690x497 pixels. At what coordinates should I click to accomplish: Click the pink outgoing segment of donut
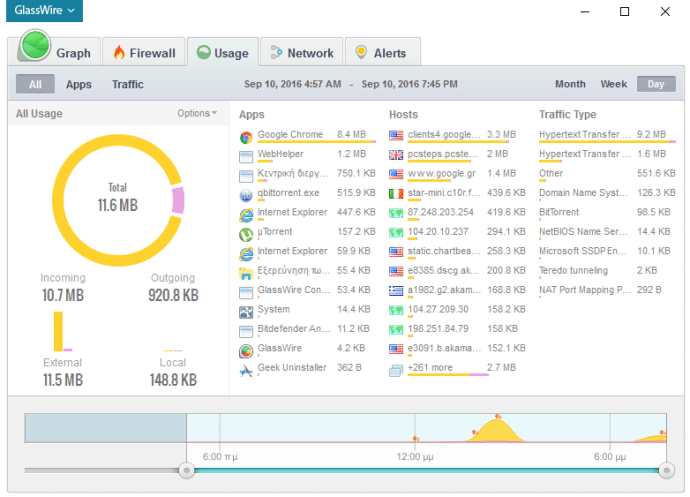coord(178,200)
